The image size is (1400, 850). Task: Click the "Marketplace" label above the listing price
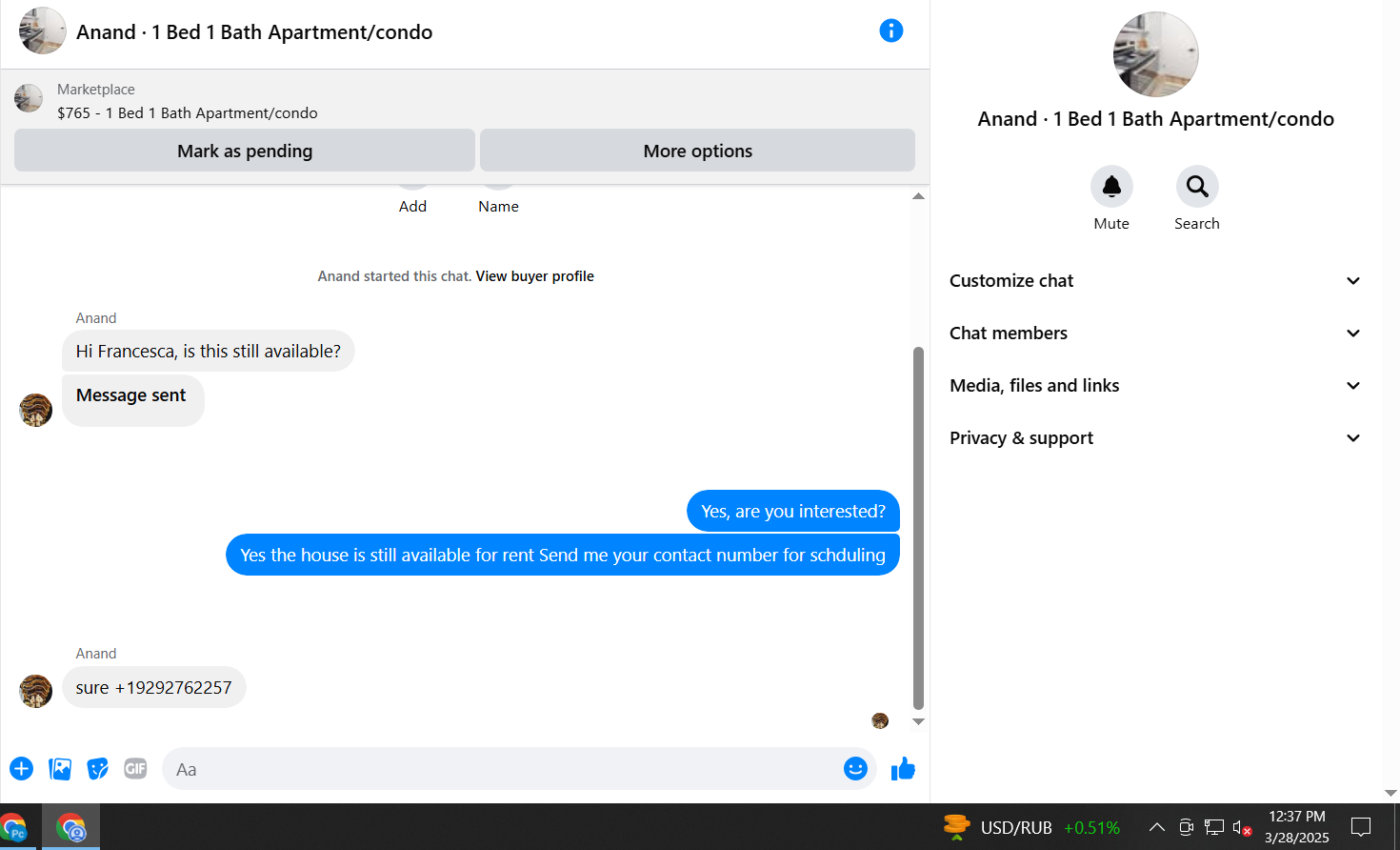(96, 90)
